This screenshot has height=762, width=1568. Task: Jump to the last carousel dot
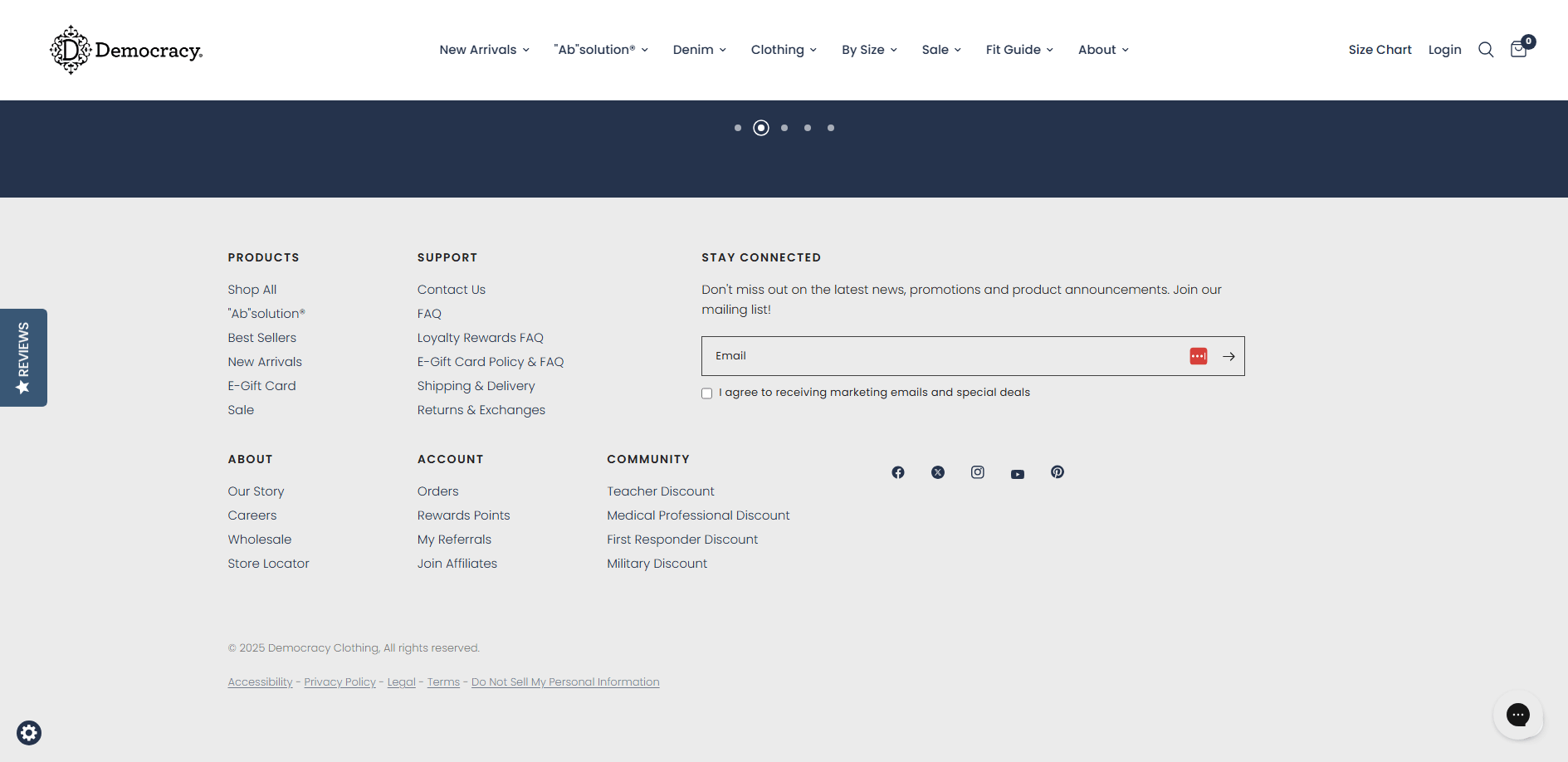(831, 128)
